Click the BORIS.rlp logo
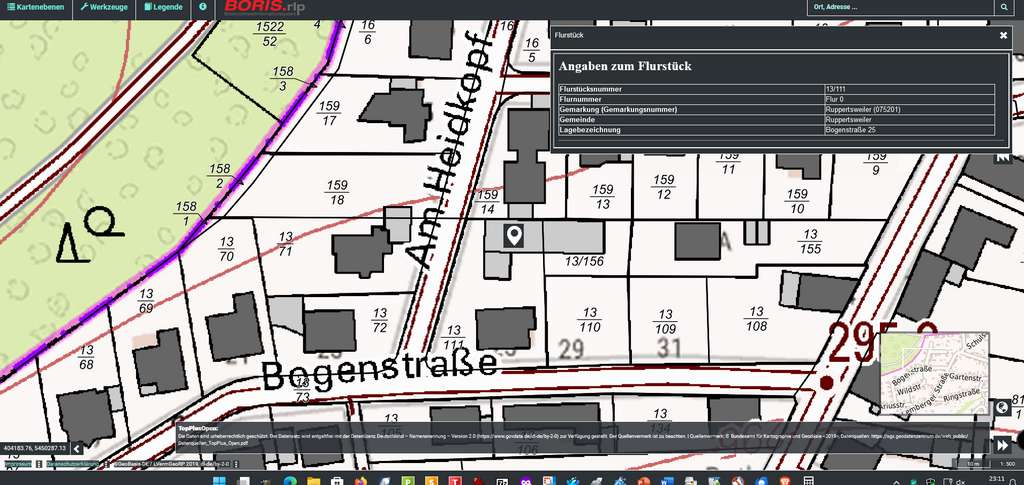 pyautogui.click(x=264, y=7)
